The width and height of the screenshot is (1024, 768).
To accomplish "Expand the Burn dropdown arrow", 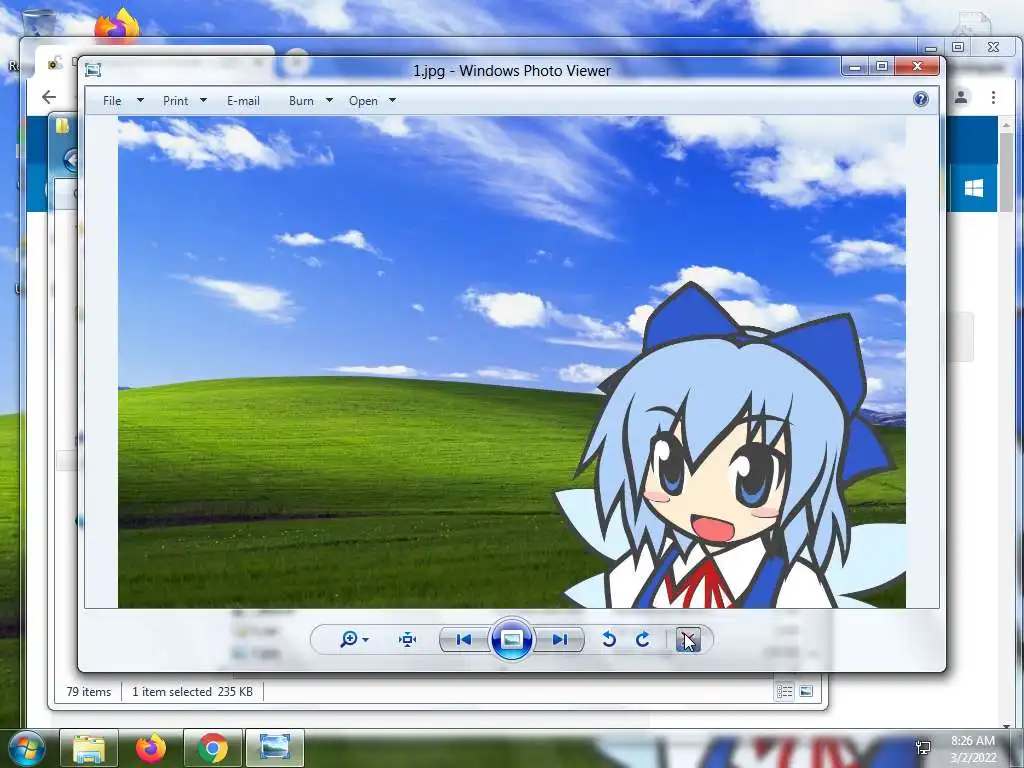I will click(x=329, y=101).
